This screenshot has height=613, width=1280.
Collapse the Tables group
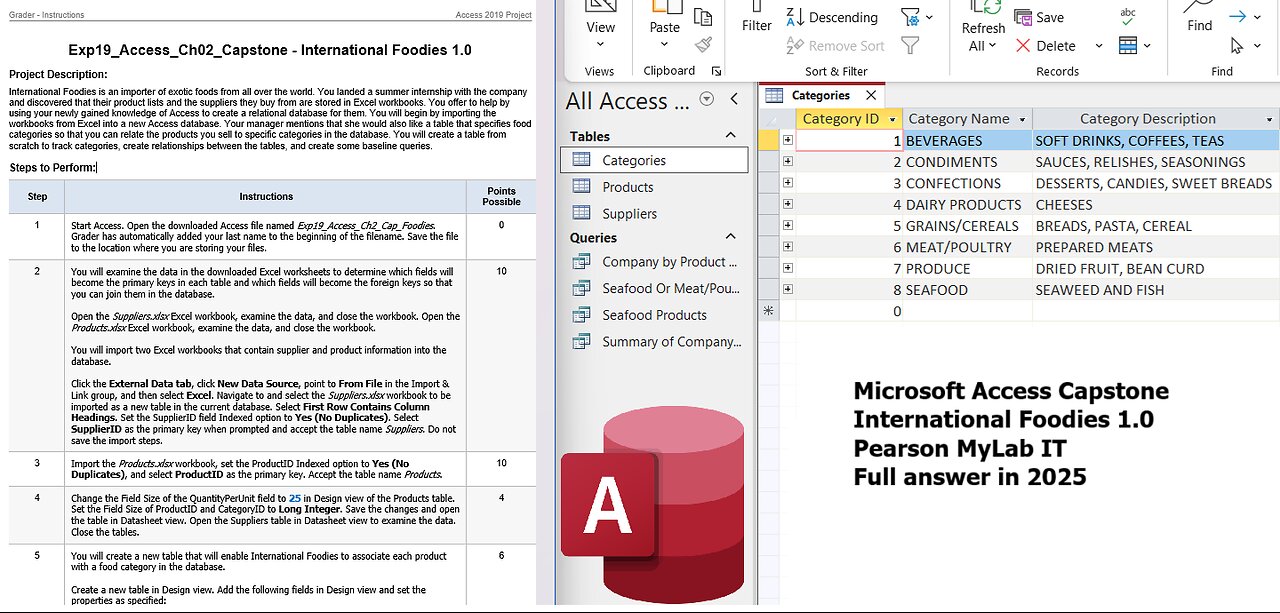coord(730,136)
